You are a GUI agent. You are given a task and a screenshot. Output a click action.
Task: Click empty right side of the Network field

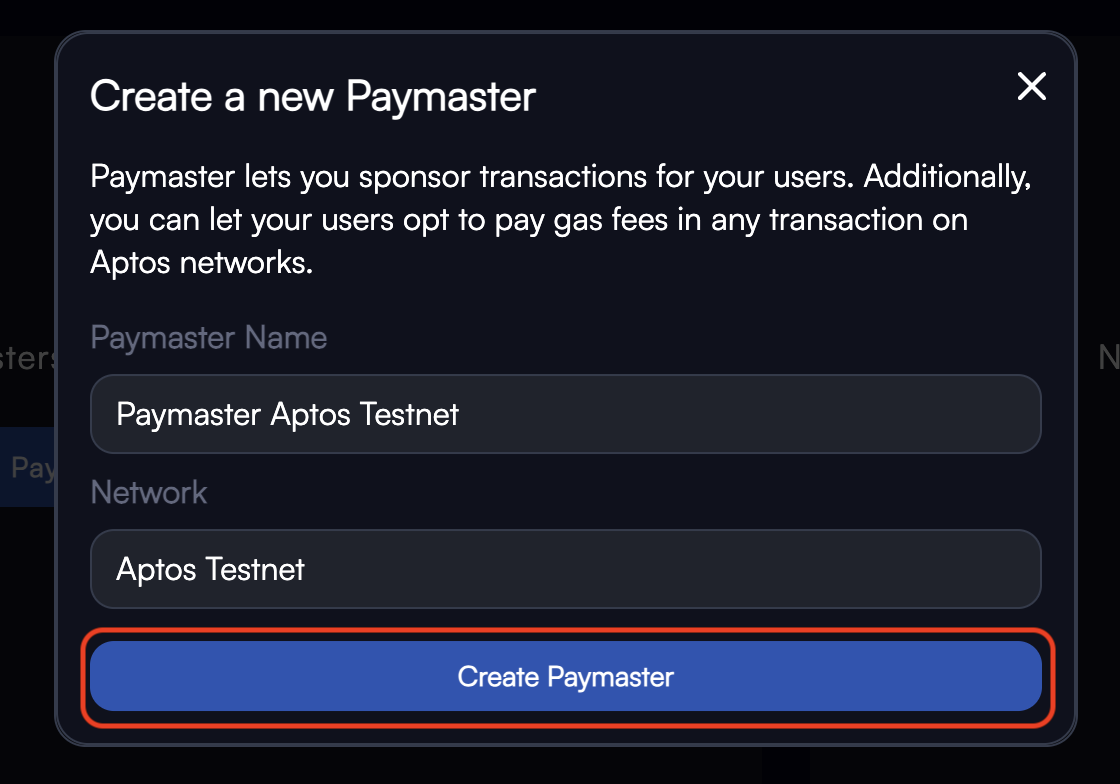[x=714, y=569]
